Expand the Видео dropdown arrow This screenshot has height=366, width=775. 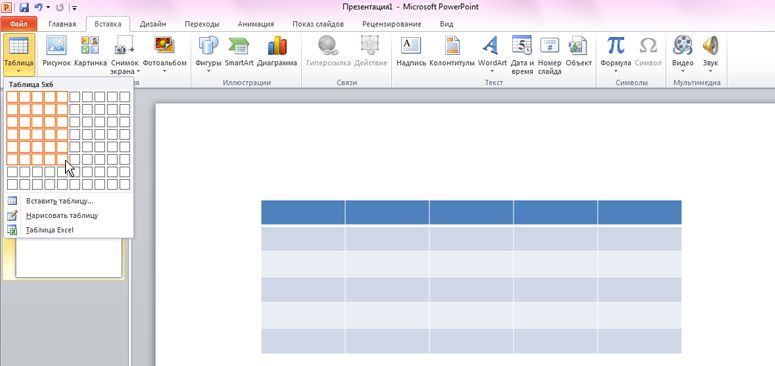pos(683,71)
